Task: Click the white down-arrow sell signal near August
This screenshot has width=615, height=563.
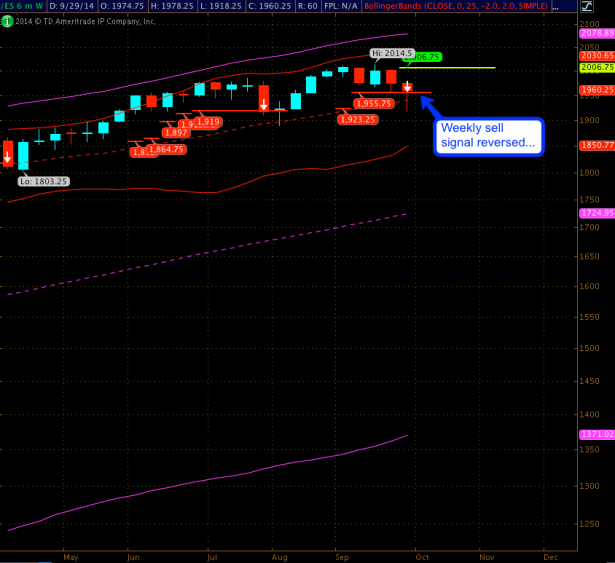Action: tap(264, 103)
